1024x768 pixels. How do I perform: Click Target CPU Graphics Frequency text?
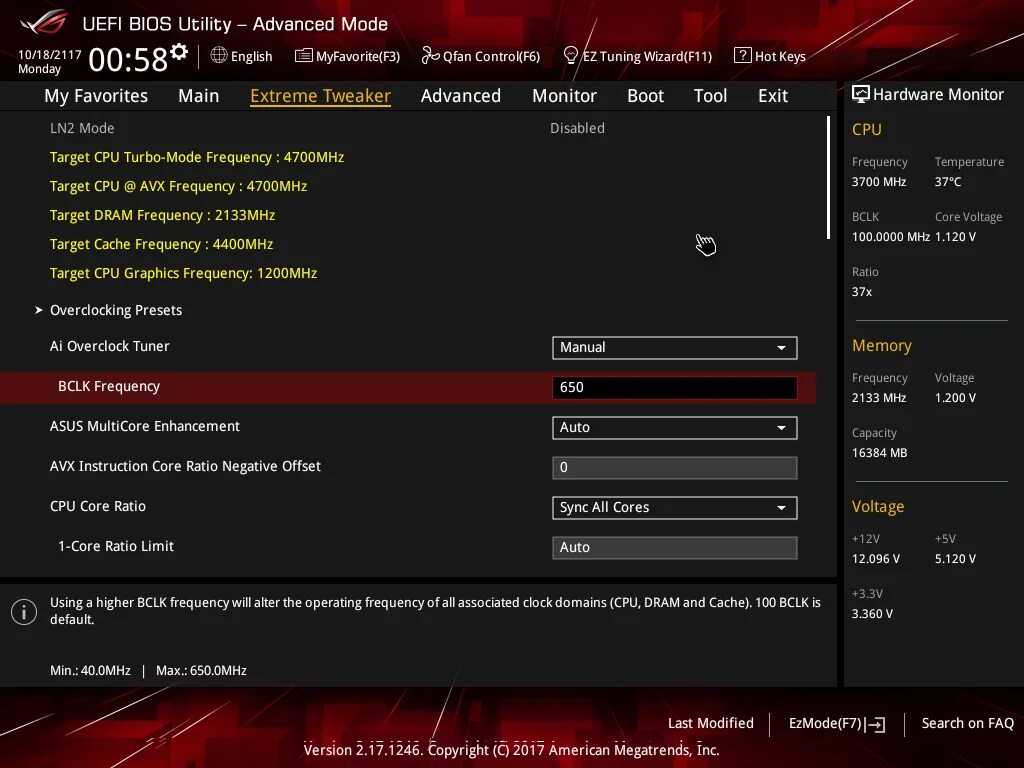tap(184, 273)
